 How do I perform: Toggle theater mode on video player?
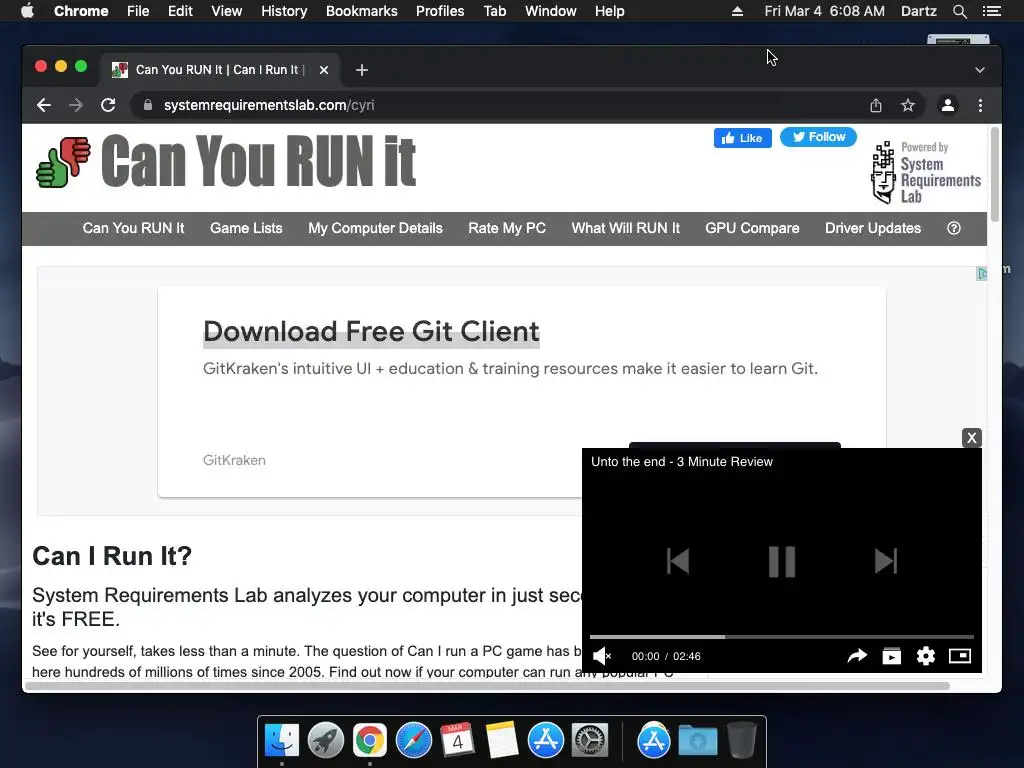pos(960,656)
